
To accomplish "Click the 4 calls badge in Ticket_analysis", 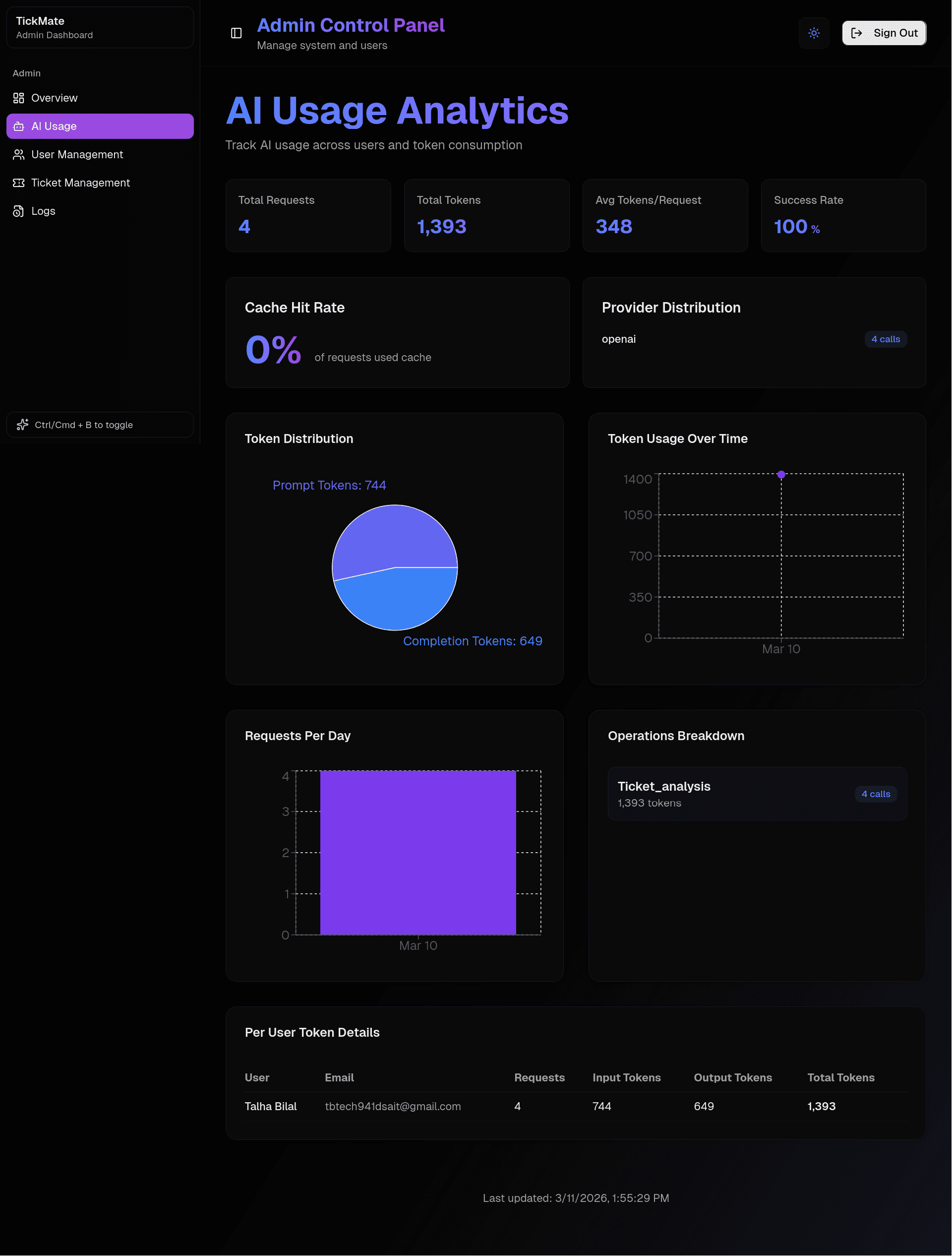I will [x=876, y=794].
